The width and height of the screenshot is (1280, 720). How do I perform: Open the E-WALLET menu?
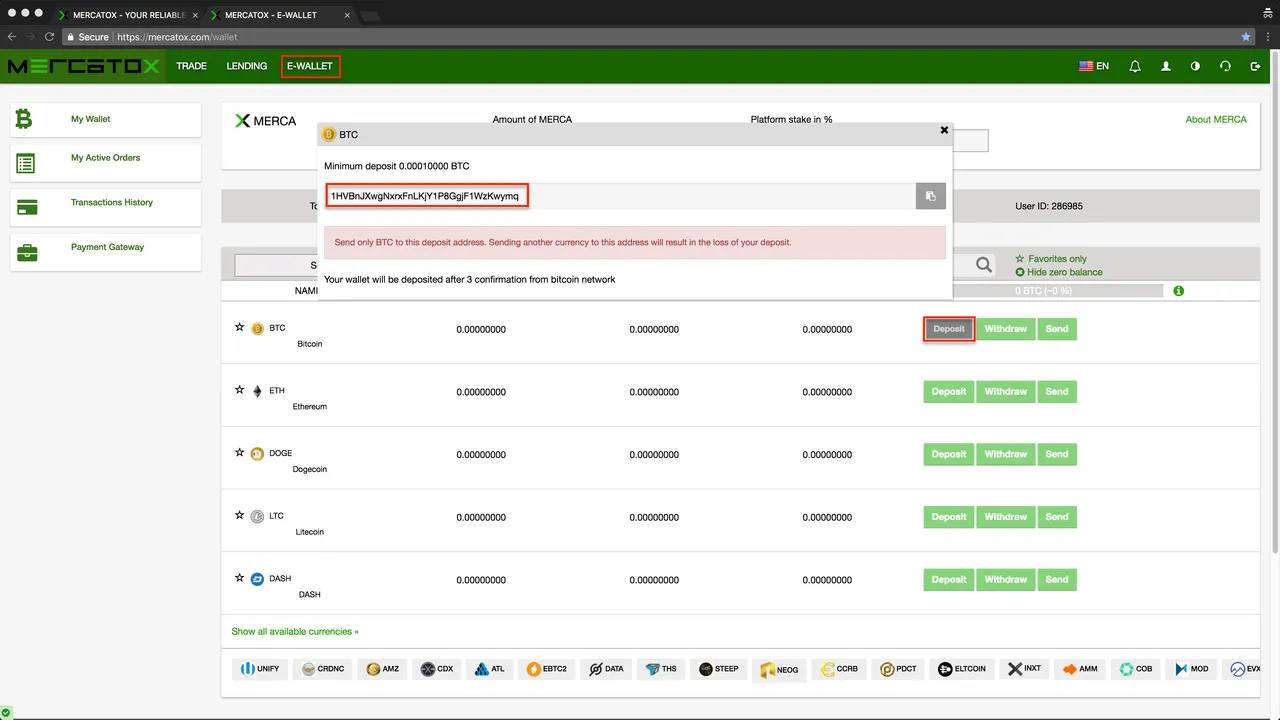coord(310,66)
